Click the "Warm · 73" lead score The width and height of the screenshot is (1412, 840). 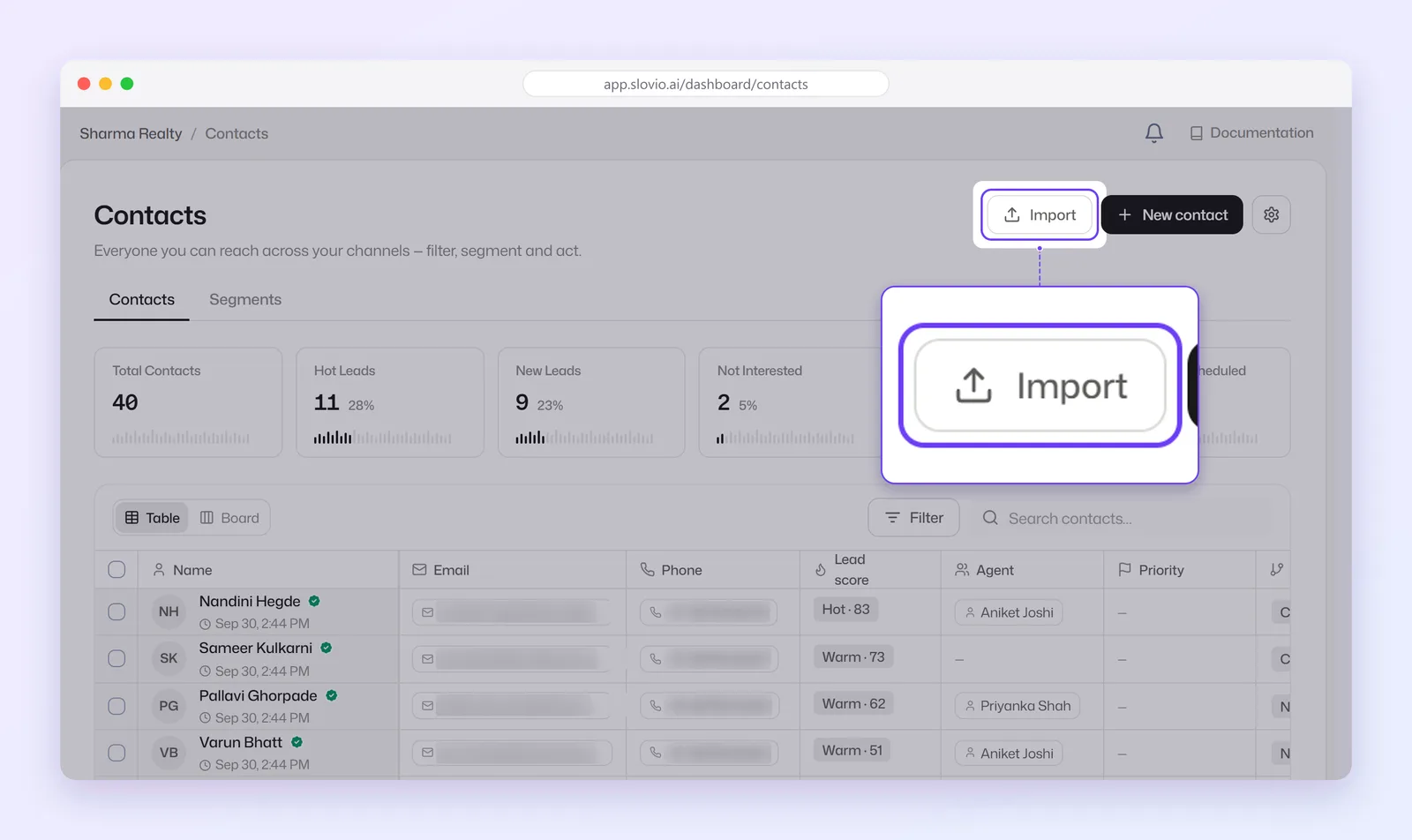pos(853,656)
